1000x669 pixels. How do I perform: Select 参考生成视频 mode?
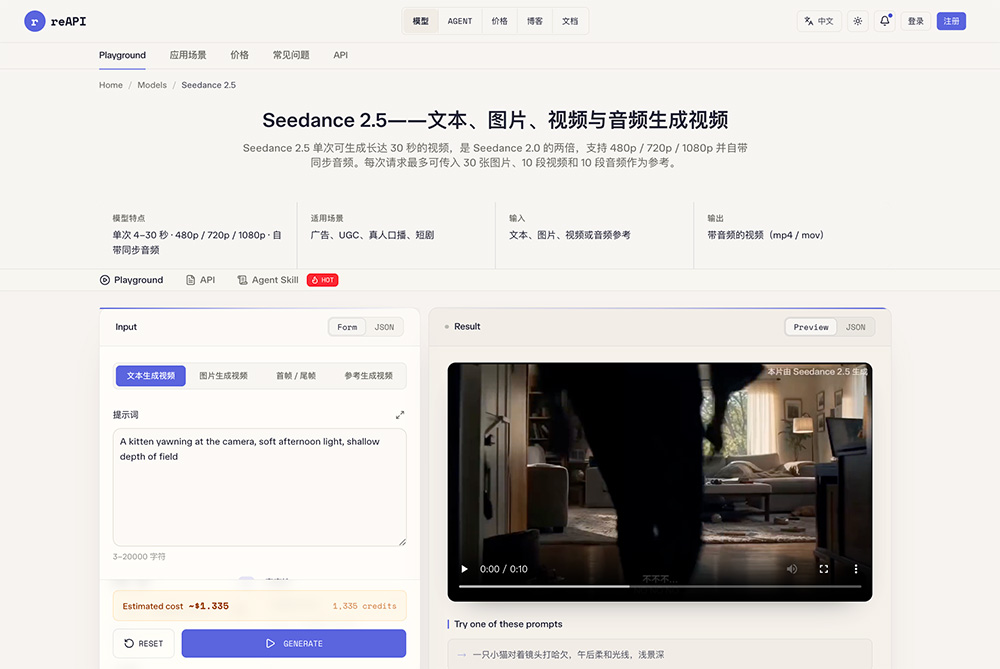click(369, 376)
